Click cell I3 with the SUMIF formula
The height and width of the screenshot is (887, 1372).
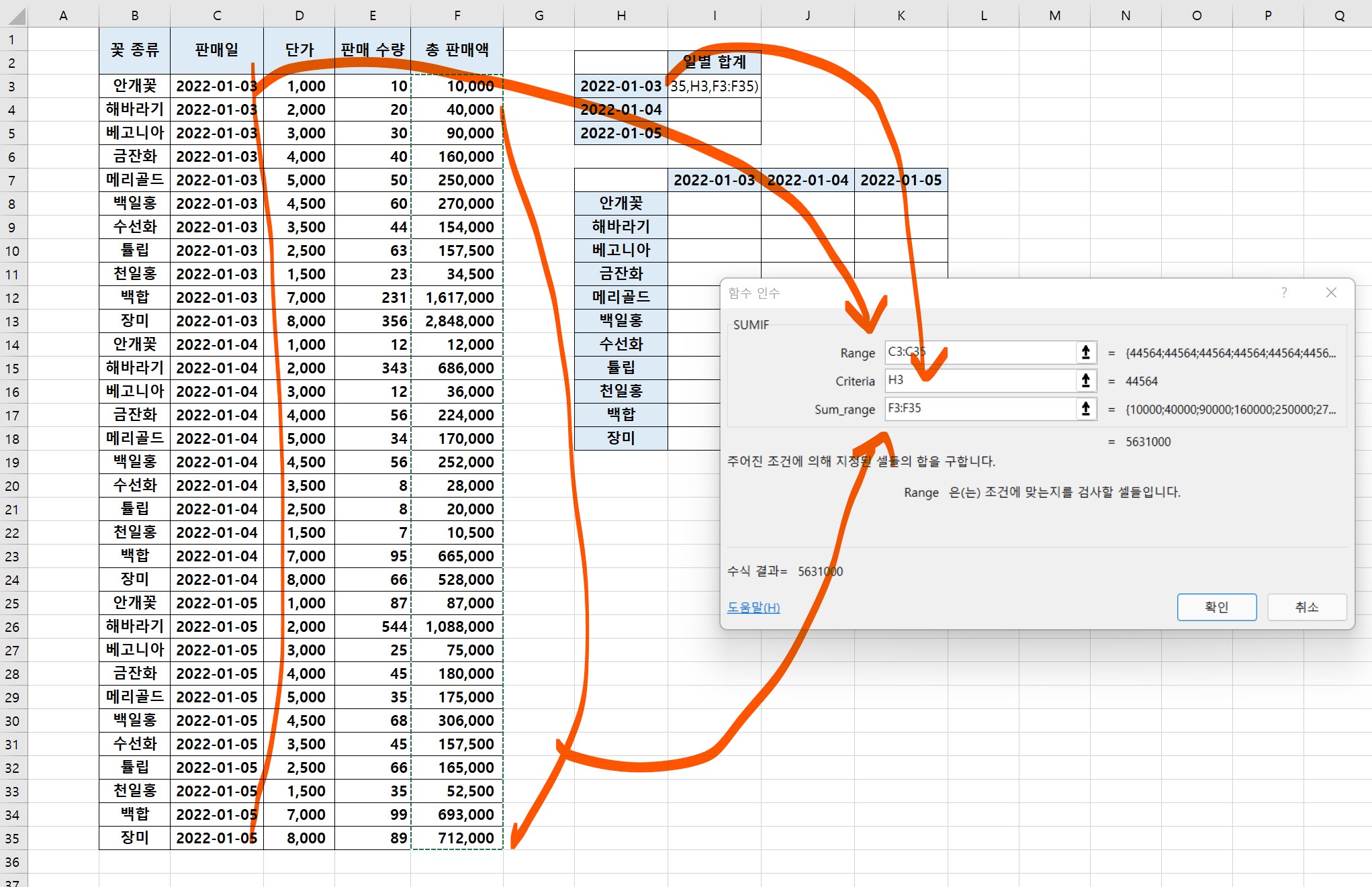(x=714, y=87)
